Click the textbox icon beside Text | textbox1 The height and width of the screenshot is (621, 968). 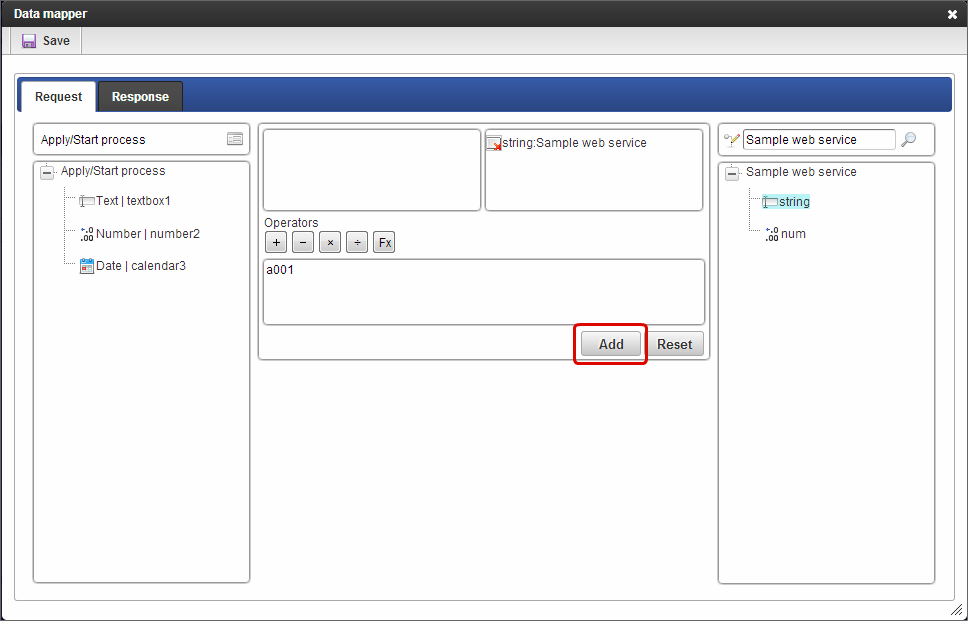86,201
